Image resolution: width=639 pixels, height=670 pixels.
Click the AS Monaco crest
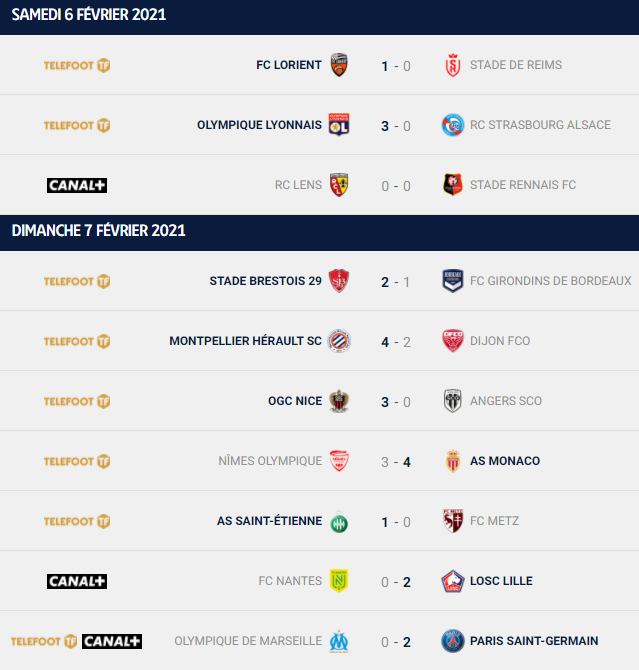(x=453, y=461)
